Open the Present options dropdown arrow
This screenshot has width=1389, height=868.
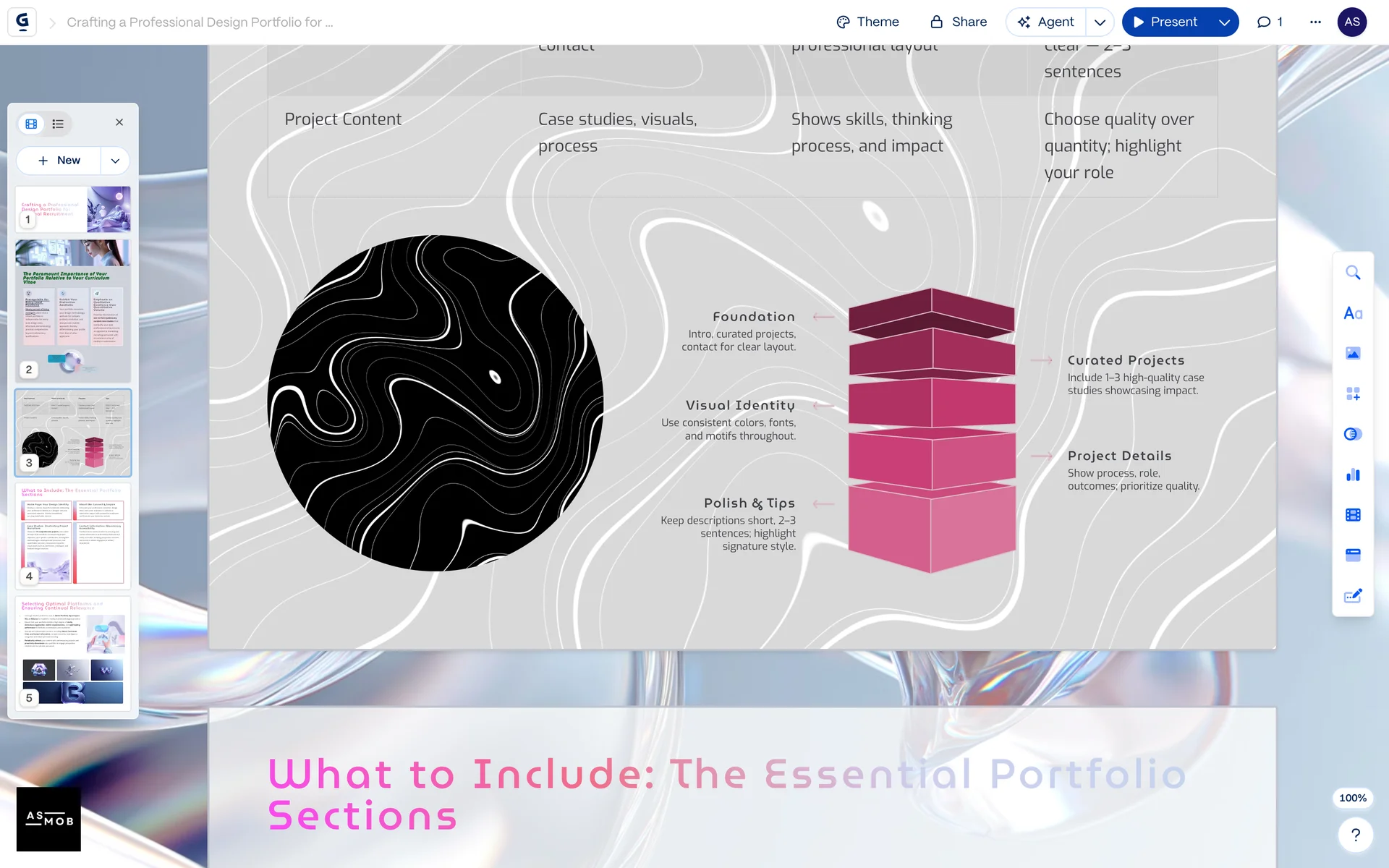[x=1224, y=22]
